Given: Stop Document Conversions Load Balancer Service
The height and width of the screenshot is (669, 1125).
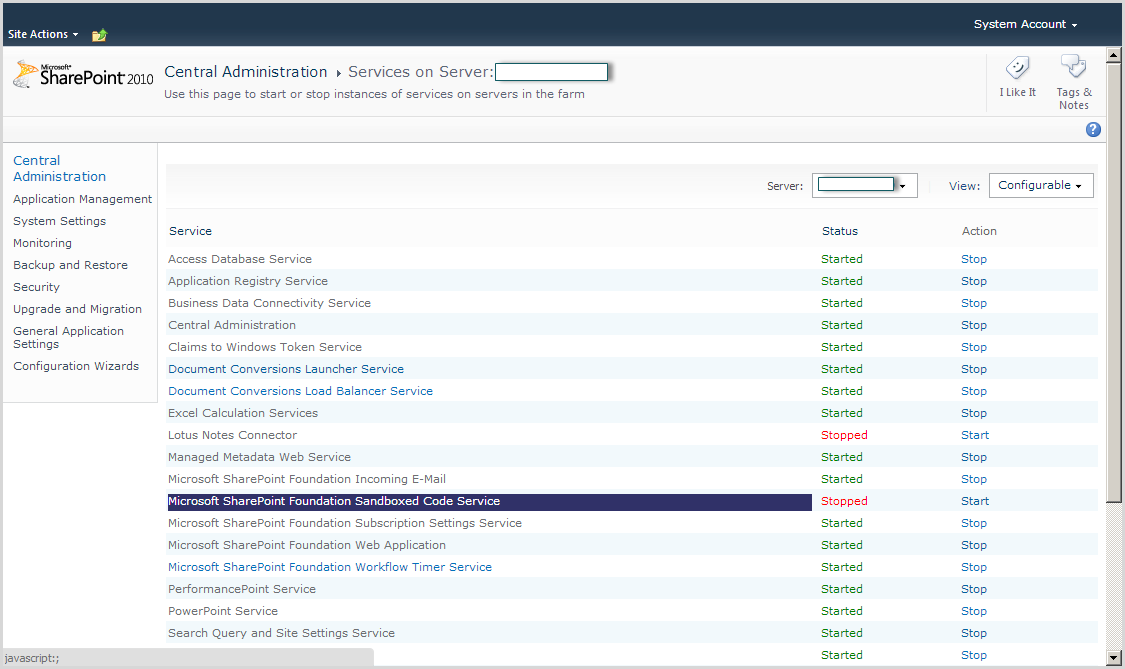Looking at the screenshot, I should [x=974, y=391].
